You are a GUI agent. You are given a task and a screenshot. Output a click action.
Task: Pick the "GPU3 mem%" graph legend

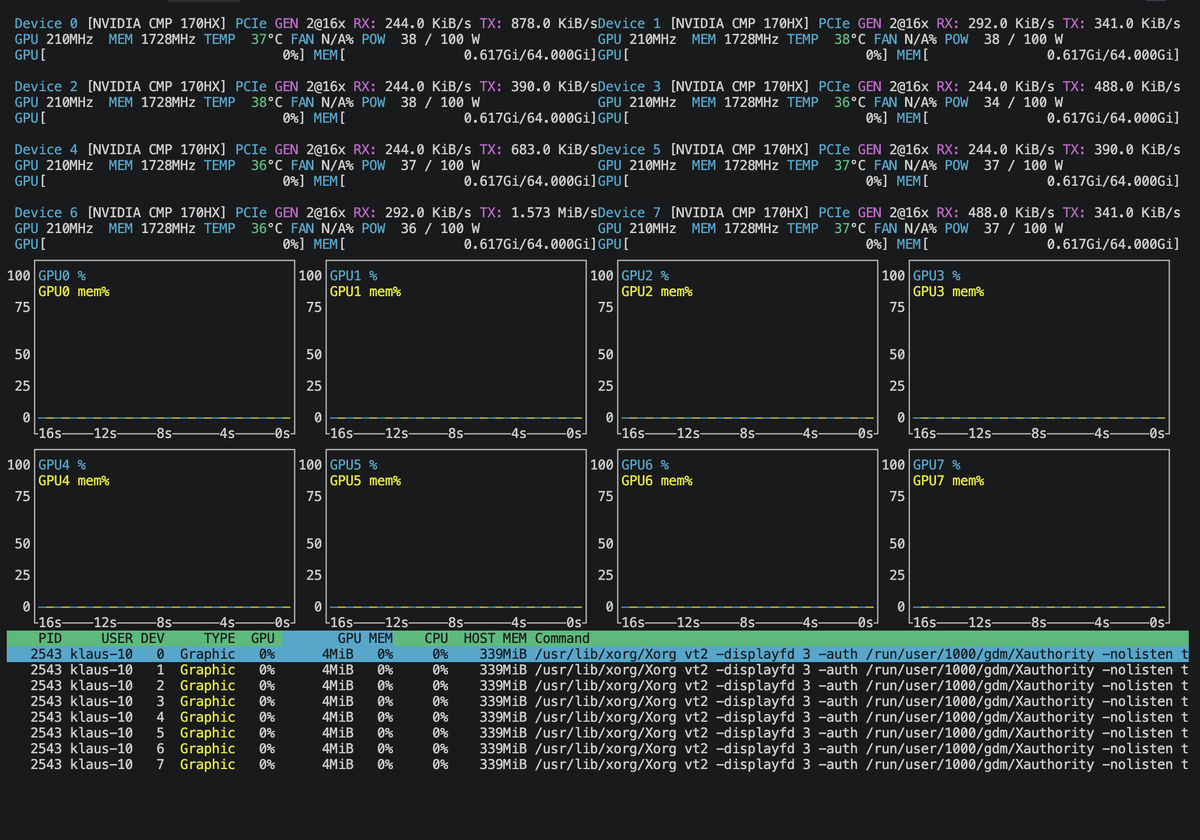[x=948, y=292]
